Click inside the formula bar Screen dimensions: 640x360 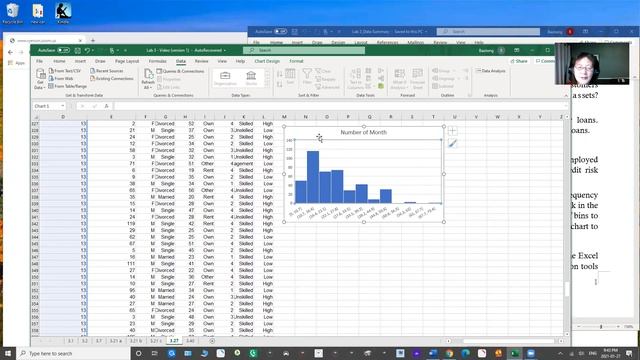click(x=341, y=106)
